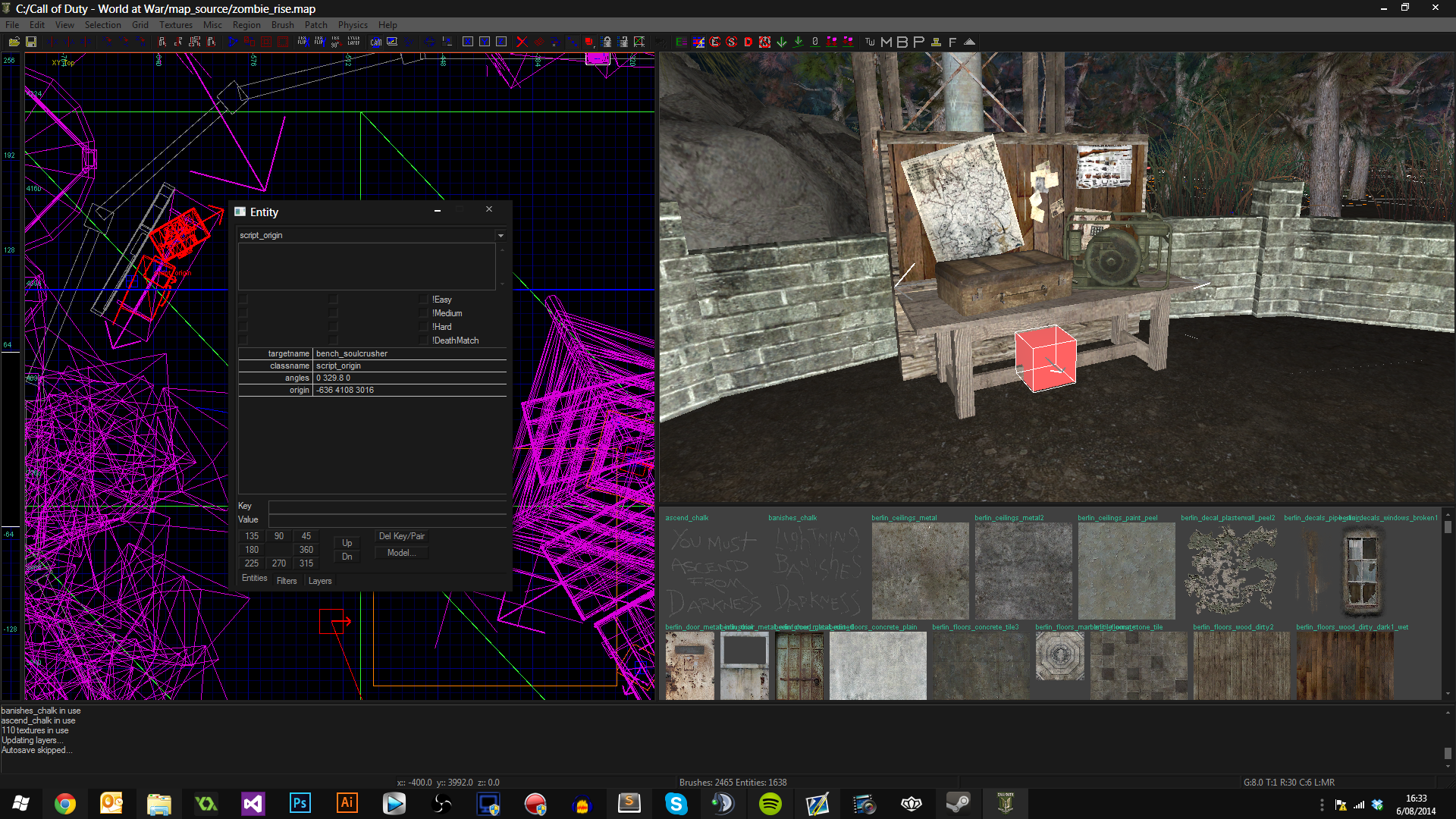Enable the !Medium spawnflag checkbox

424,313
